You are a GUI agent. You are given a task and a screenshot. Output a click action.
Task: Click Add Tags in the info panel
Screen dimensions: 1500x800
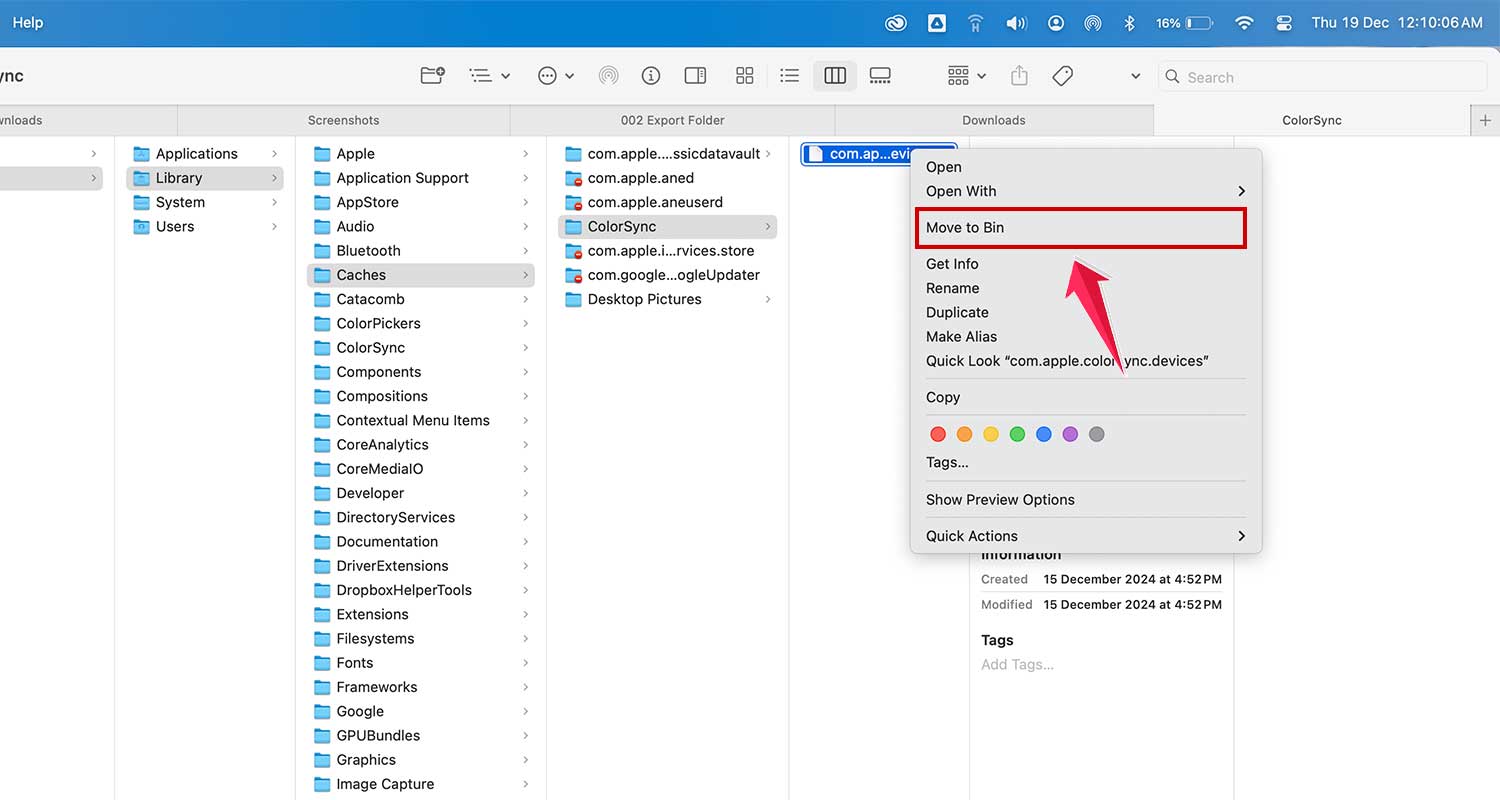pyautogui.click(x=1017, y=664)
